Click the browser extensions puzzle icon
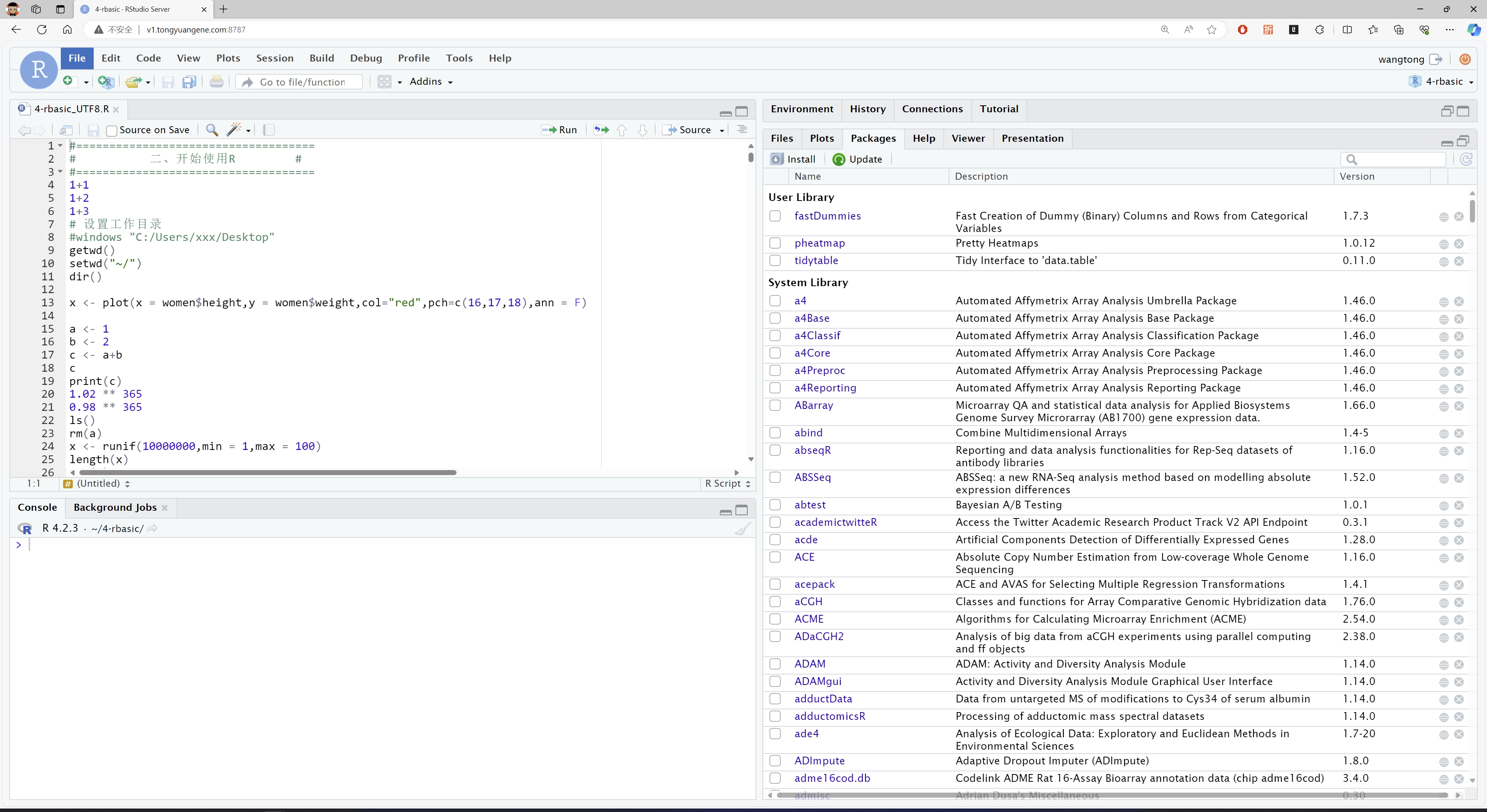 (x=1320, y=29)
